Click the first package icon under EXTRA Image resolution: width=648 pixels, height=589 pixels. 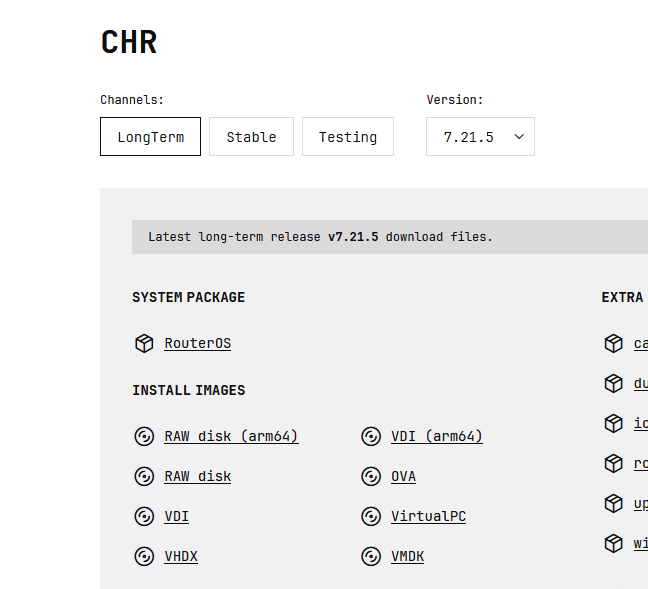point(614,343)
